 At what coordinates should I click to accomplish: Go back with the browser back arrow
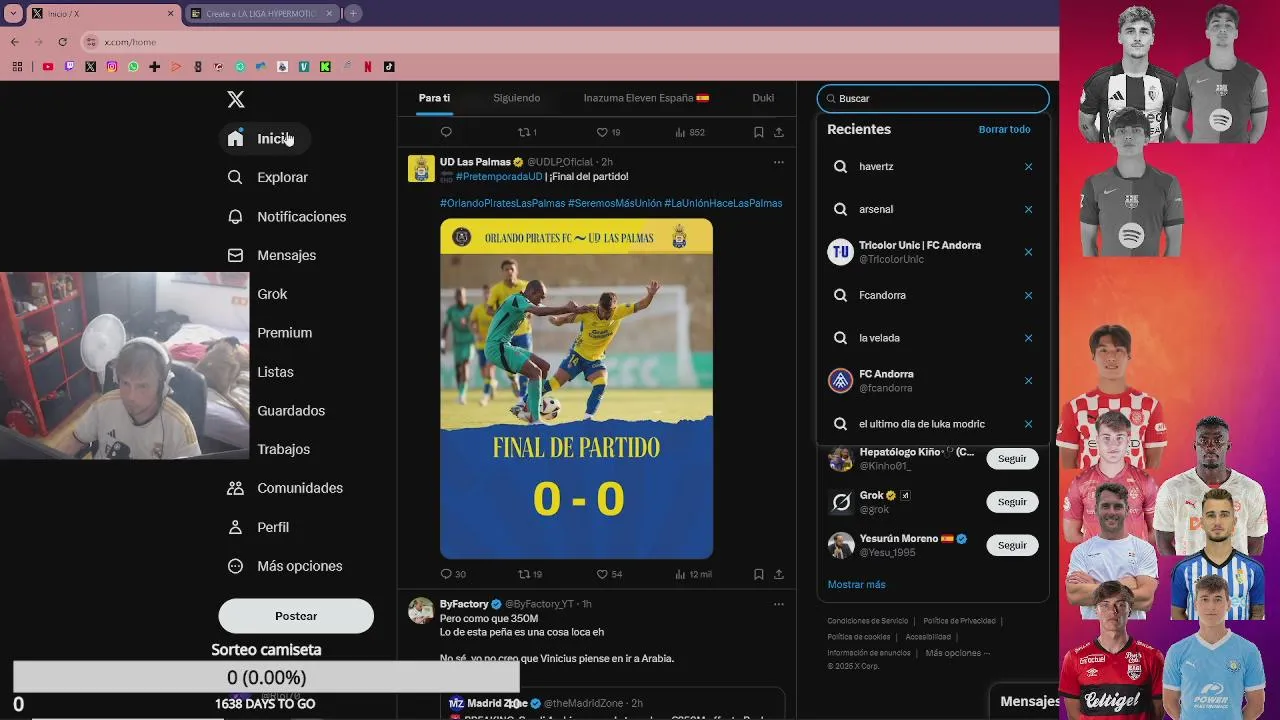point(15,42)
